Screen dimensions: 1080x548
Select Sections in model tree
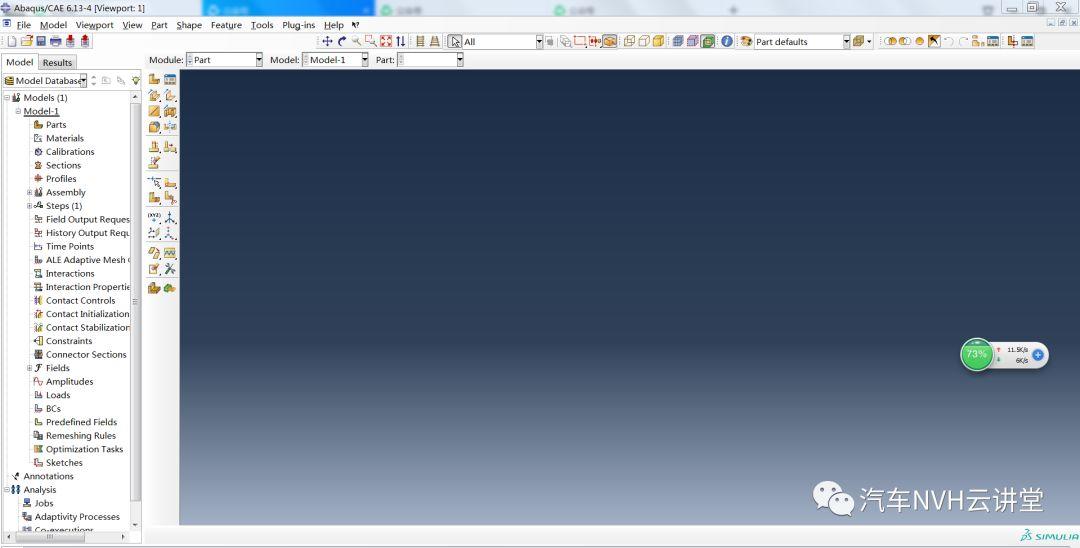click(63, 165)
